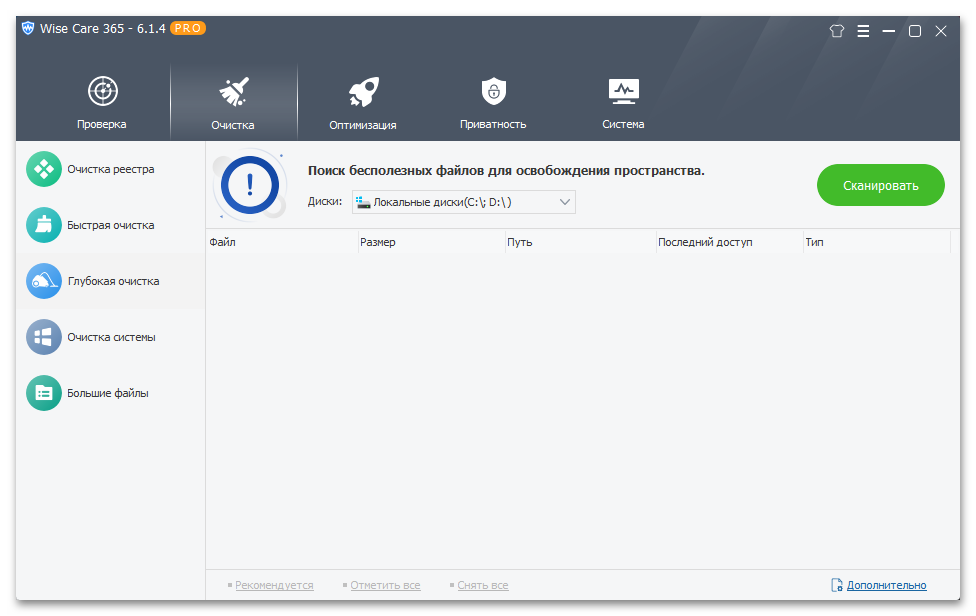The height and width of the screenshot is (616, 976).
Task: Click the PRO badge in title bar
Action: [188, 28]
